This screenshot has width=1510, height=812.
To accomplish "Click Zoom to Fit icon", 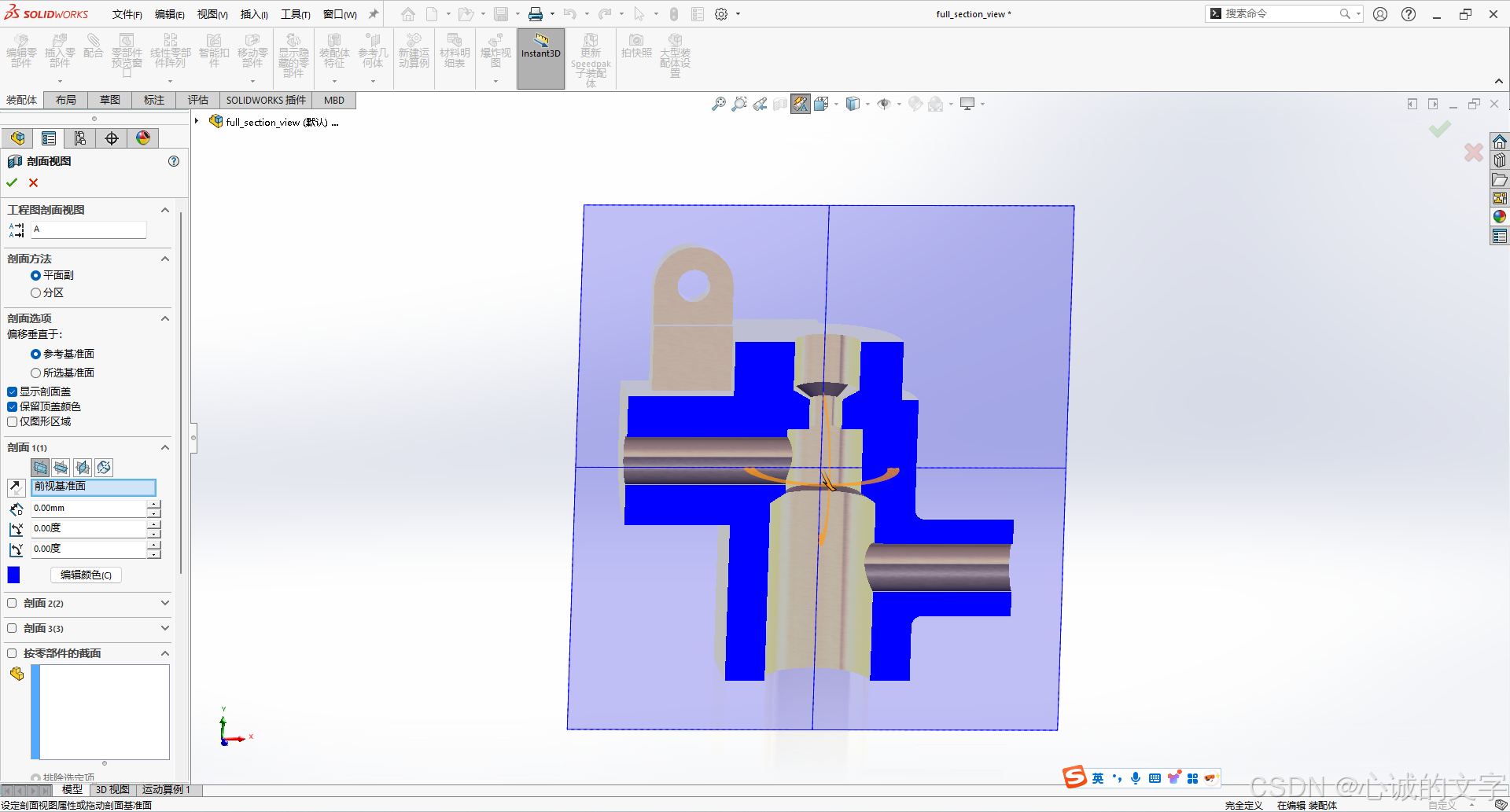I will [x=719, y=104].
